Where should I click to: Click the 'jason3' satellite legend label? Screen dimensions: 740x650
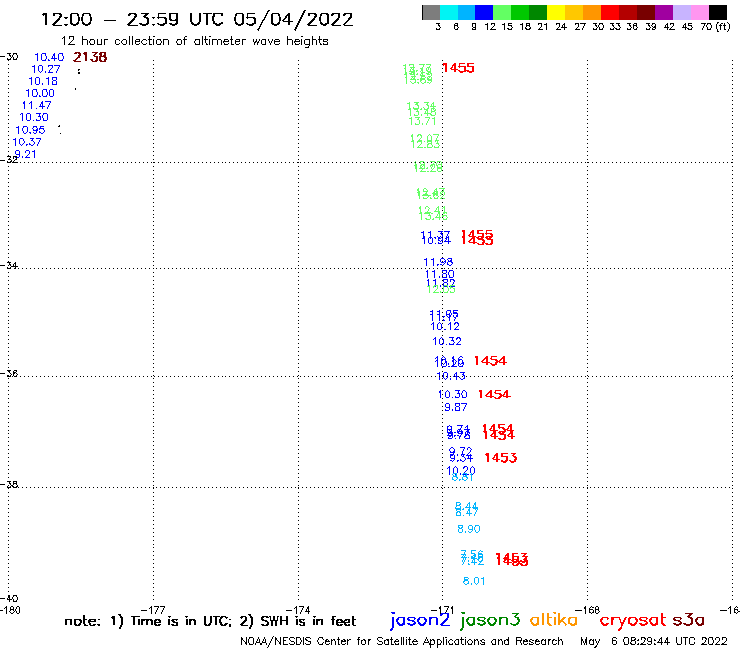click(490, 620)
